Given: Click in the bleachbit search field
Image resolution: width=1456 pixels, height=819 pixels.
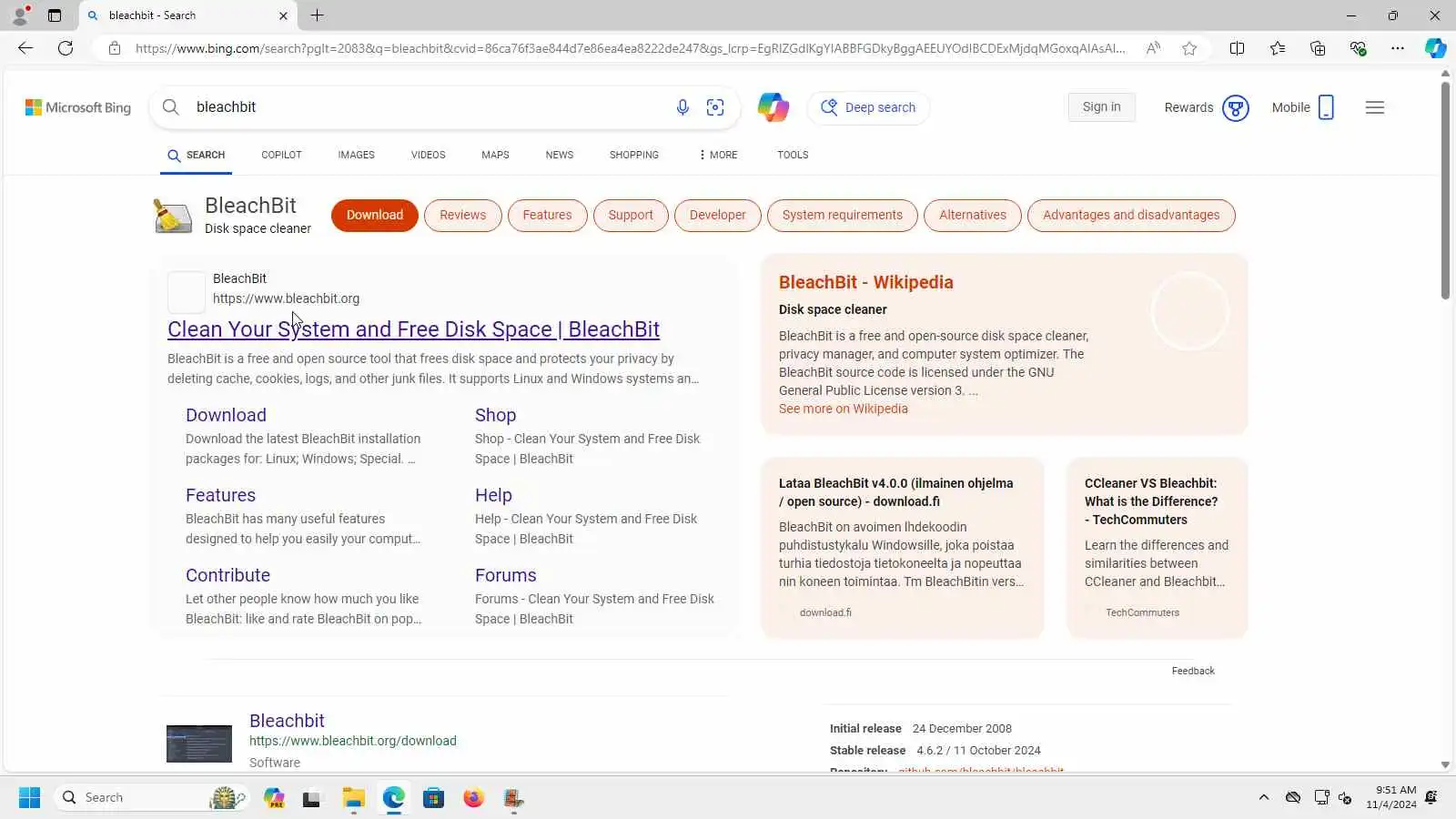Looking at the screenshot, I should (x=428, y=107).
